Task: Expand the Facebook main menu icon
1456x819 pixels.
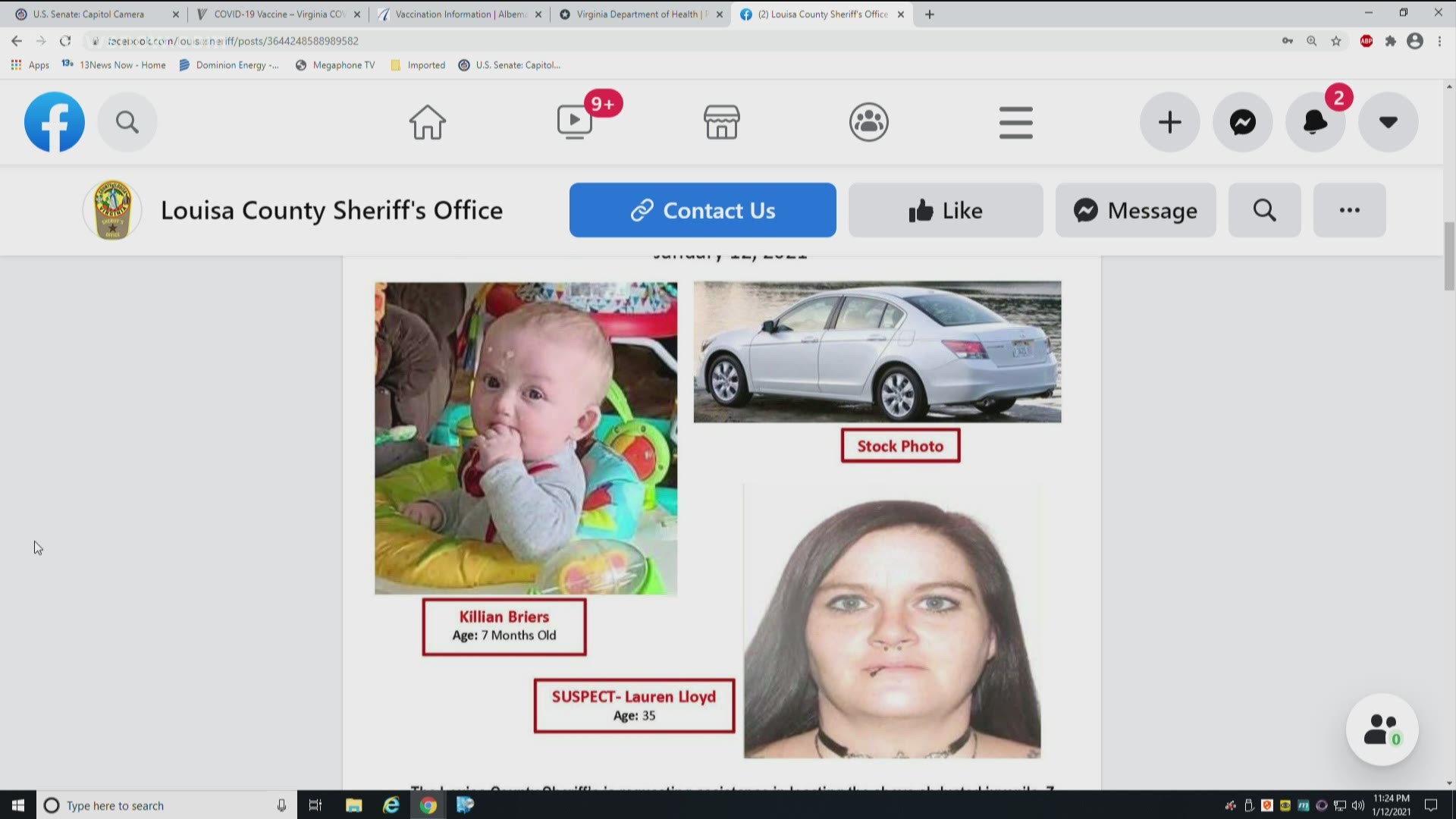Action: (1016, 122)
